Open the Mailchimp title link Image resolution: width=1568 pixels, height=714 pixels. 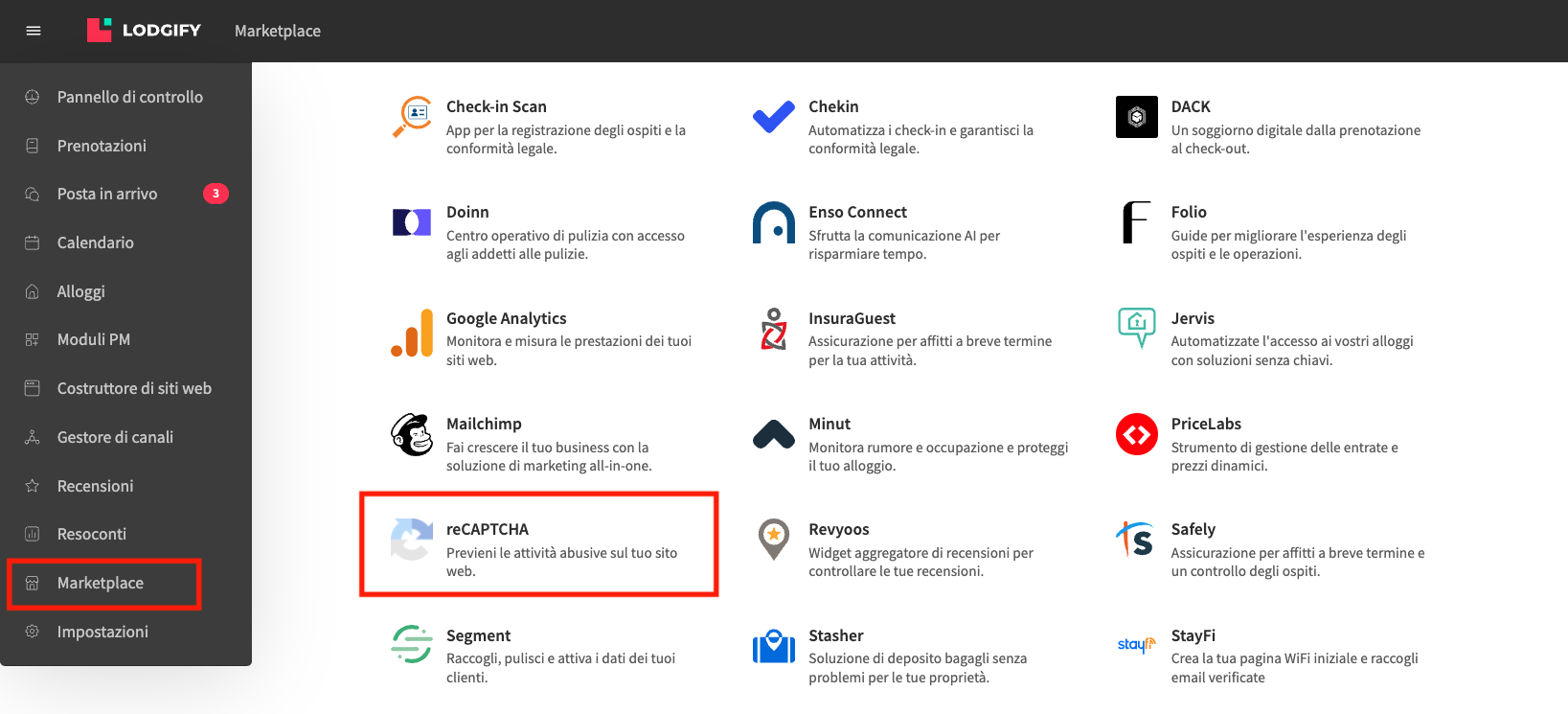pyautogui.click(x=484, y=424)
